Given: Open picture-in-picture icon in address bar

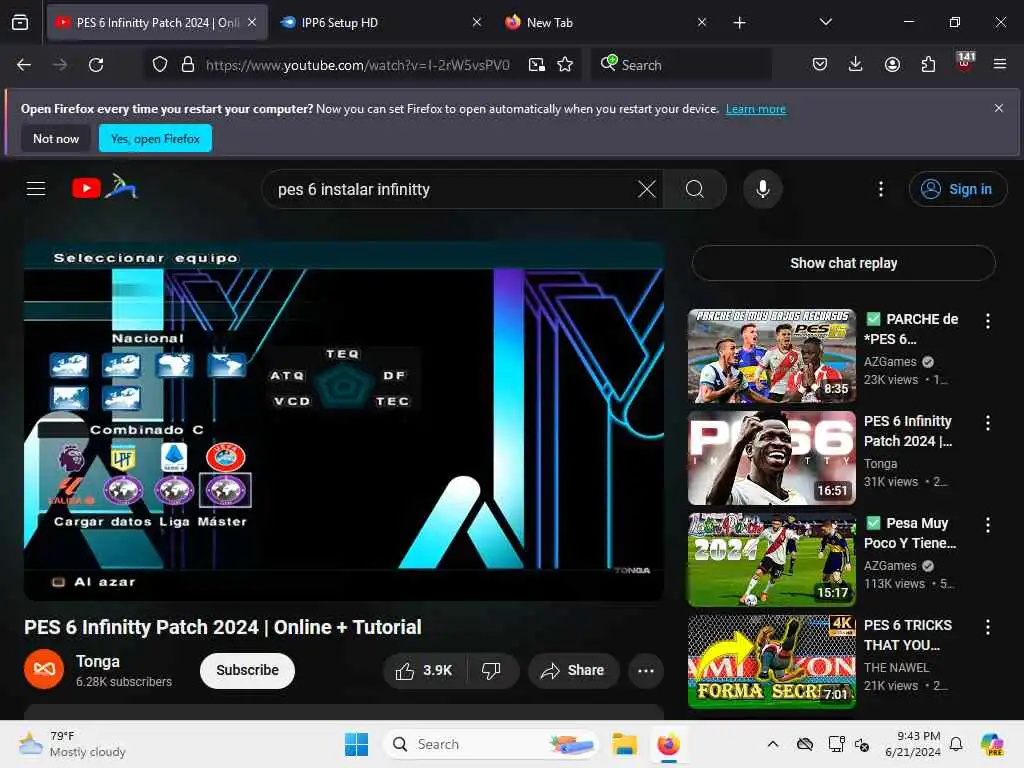Looking at the screenshot, I should tap(537, 65).
